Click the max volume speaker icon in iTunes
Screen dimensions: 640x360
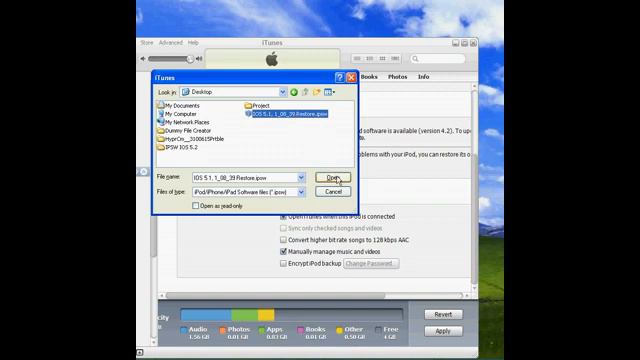(199, 59)
